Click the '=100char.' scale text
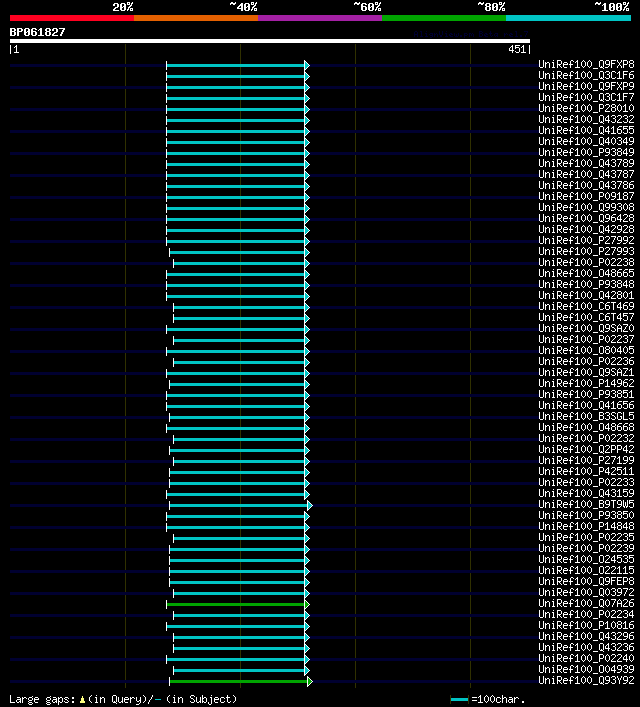 (x=498, y=699)
